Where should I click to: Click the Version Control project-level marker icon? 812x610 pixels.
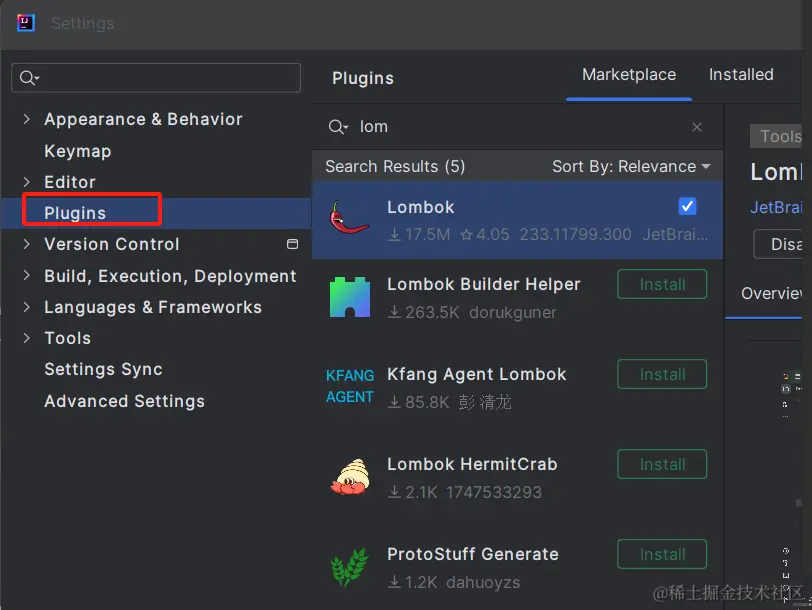[293, 244]
